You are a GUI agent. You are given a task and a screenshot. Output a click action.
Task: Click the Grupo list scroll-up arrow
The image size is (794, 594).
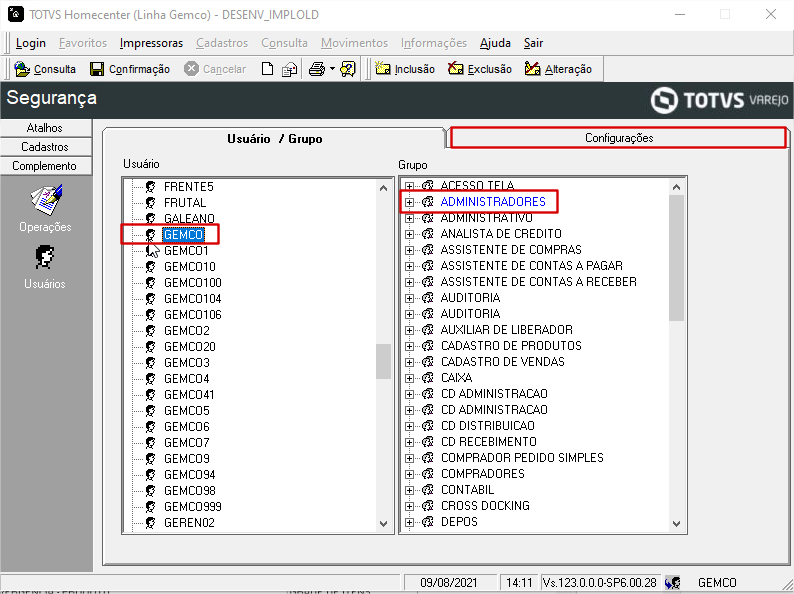[x=676, y=187]
